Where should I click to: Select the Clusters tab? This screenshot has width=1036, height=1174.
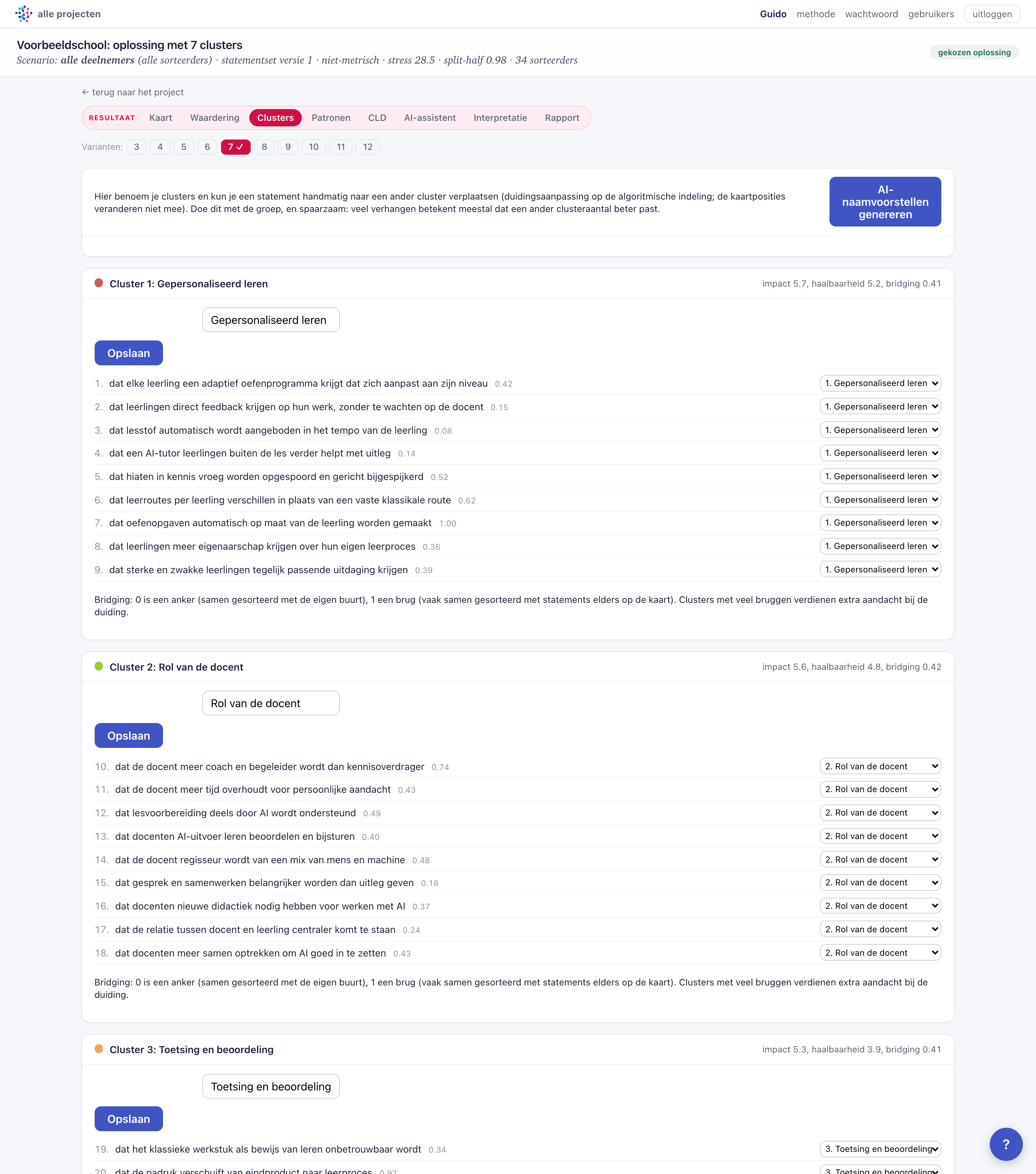click(276, 118)
